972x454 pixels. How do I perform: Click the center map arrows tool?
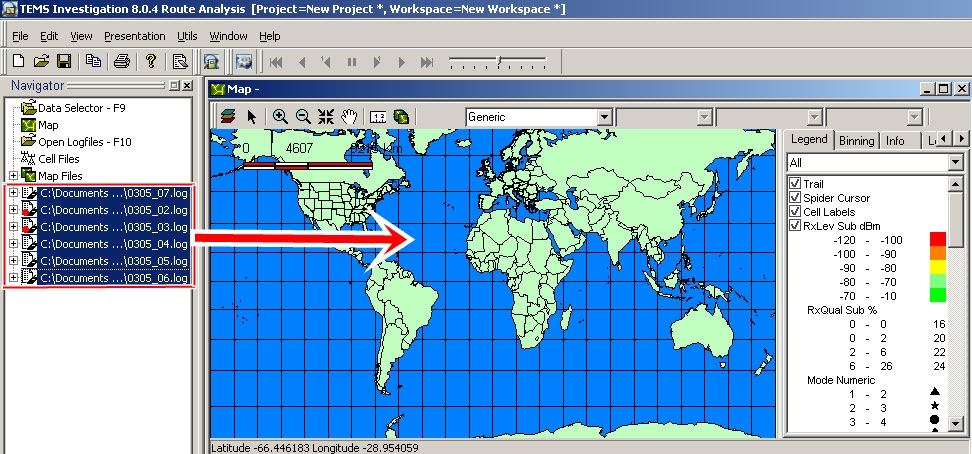coord(325,117)
